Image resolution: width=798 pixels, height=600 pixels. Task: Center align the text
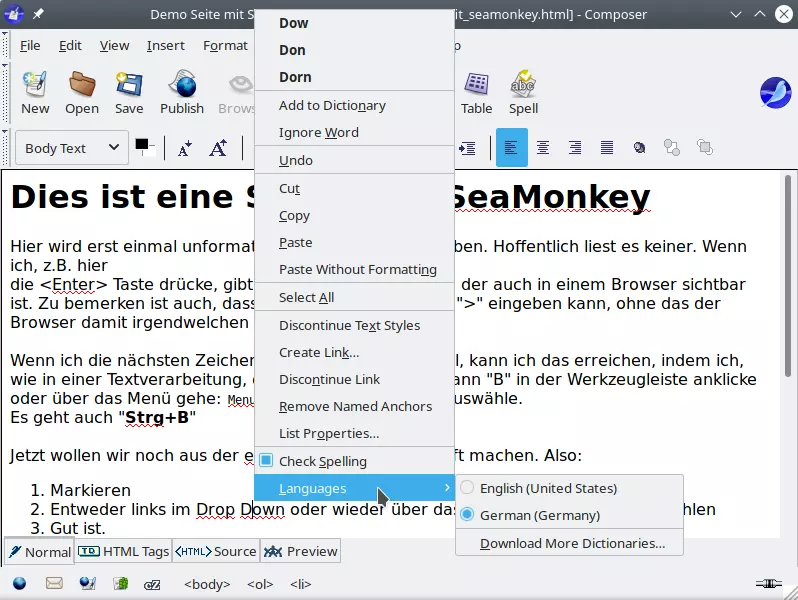[x=543, y=148]
